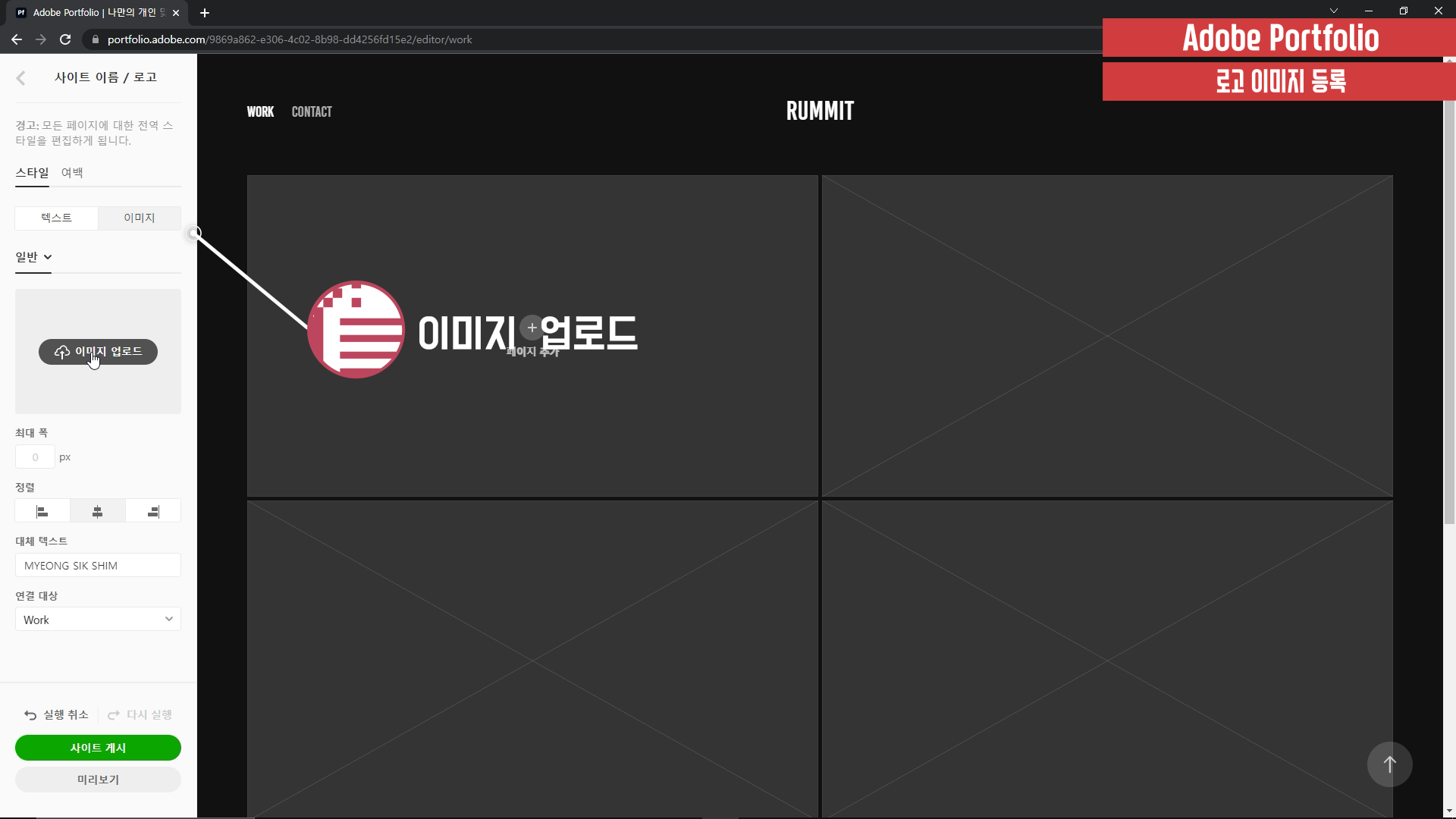Viewport: 1456px width, 819px height.
Task: Switch to the 여백 tab
Action: (72, 173)
